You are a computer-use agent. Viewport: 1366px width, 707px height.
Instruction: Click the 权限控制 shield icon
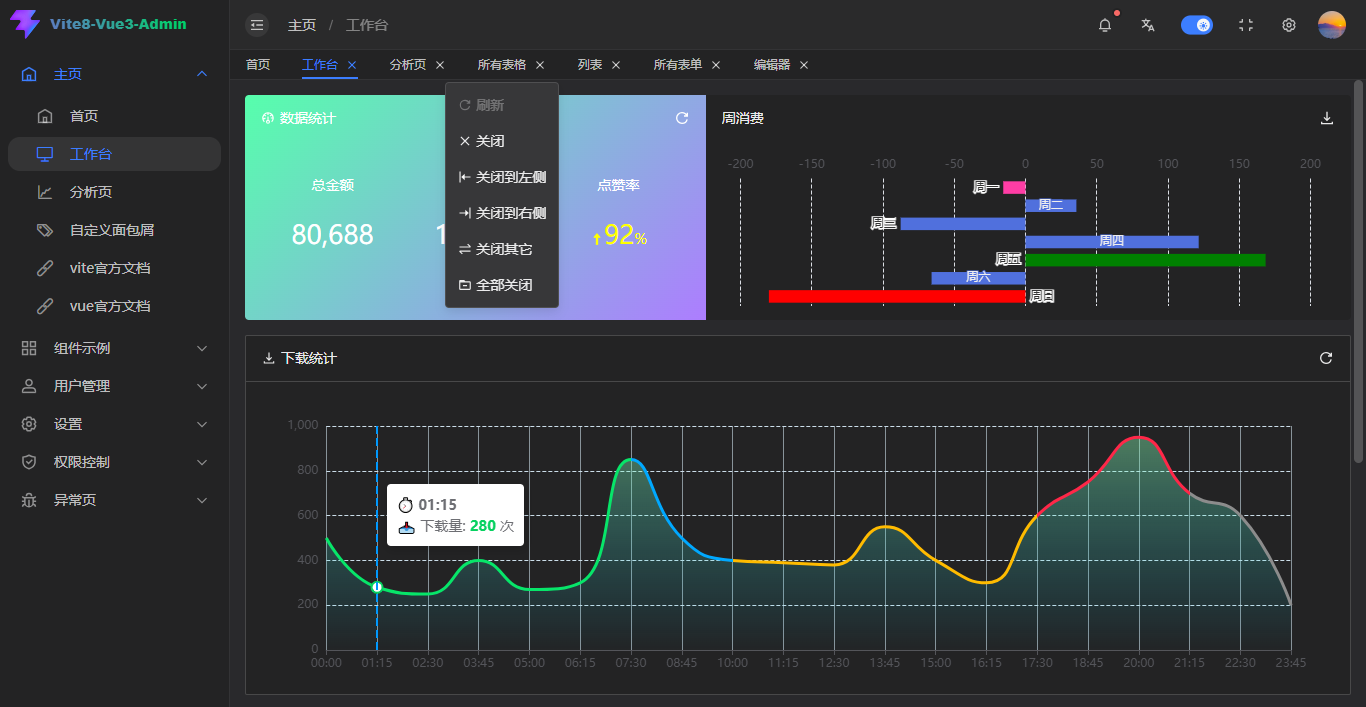[29, 462]
